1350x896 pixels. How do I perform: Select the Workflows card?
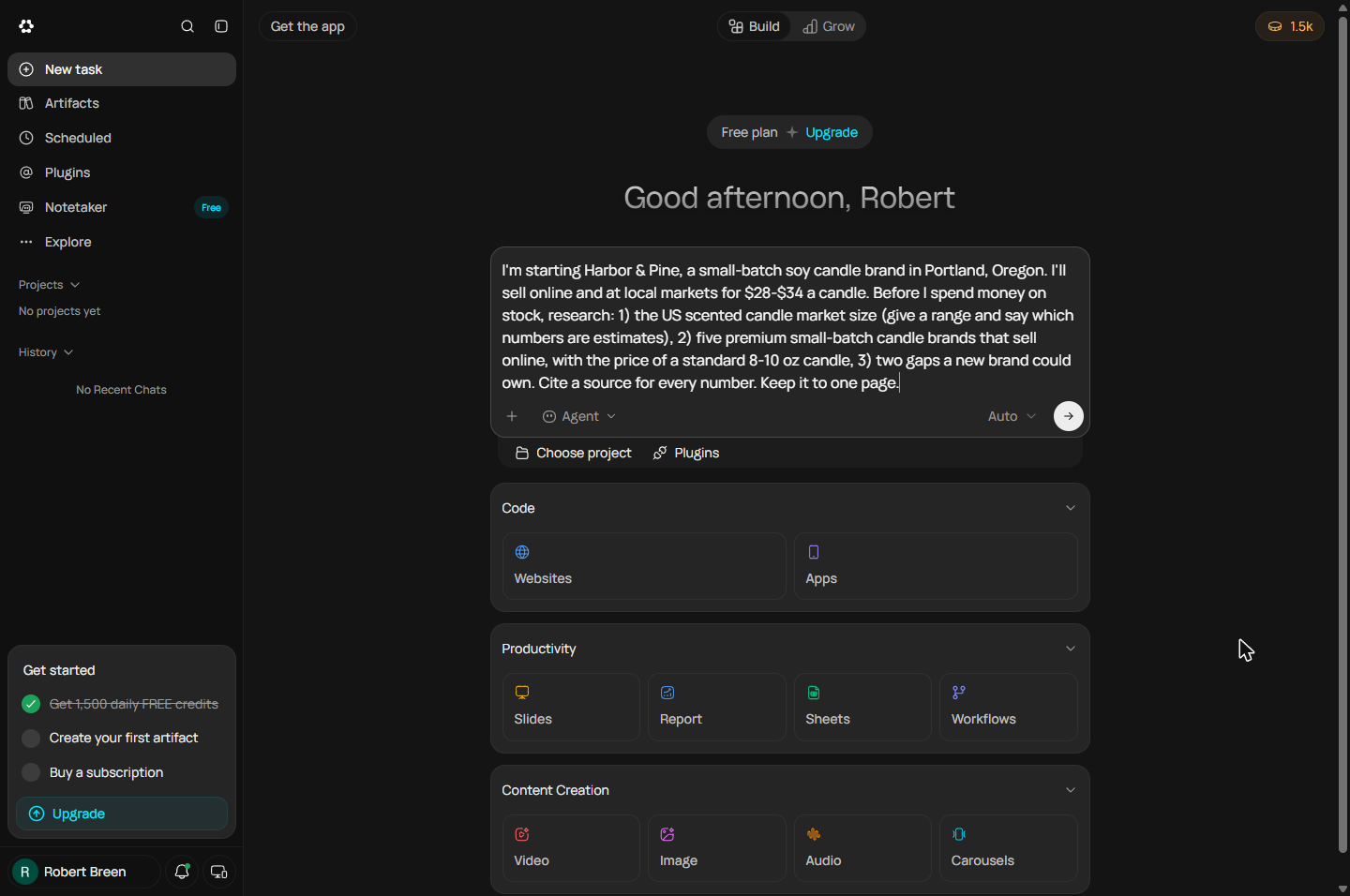tap(1009, 707)
